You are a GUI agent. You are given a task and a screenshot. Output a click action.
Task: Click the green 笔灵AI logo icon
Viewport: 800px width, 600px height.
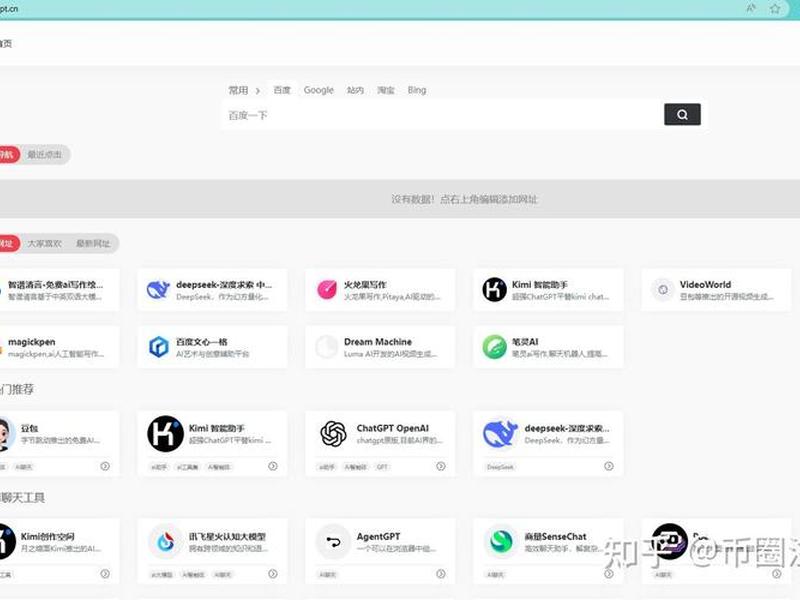[494, 347]
